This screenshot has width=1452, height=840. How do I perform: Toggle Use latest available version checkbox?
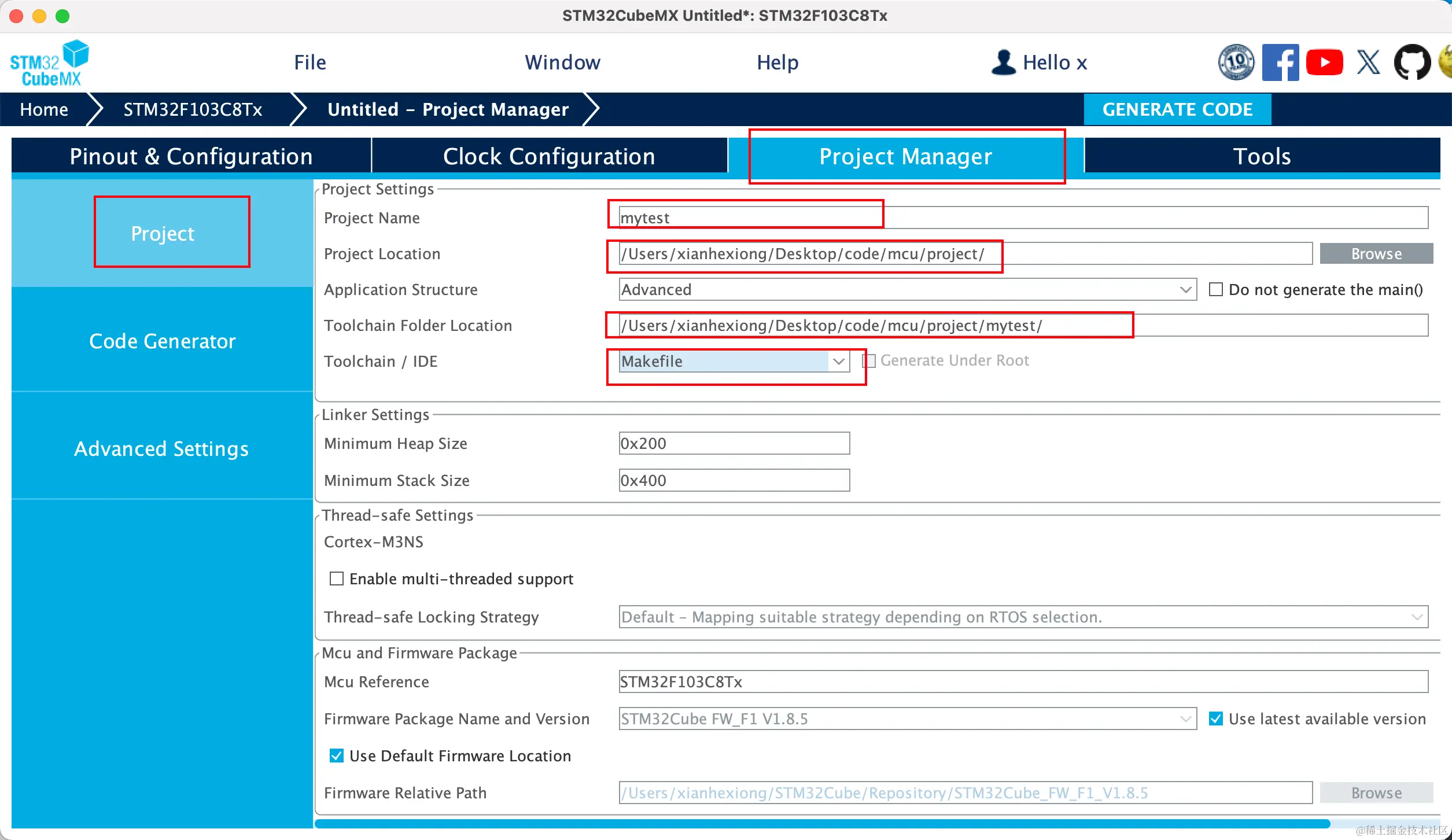click(x=1216, y=719)
